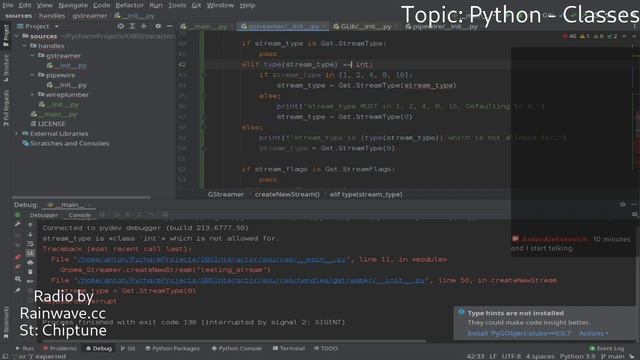Click the Debug panel settings gear at right
Image resolution: width=640 pixels, height=360 pixels.
pyautogui.click(x=622, y=204)
